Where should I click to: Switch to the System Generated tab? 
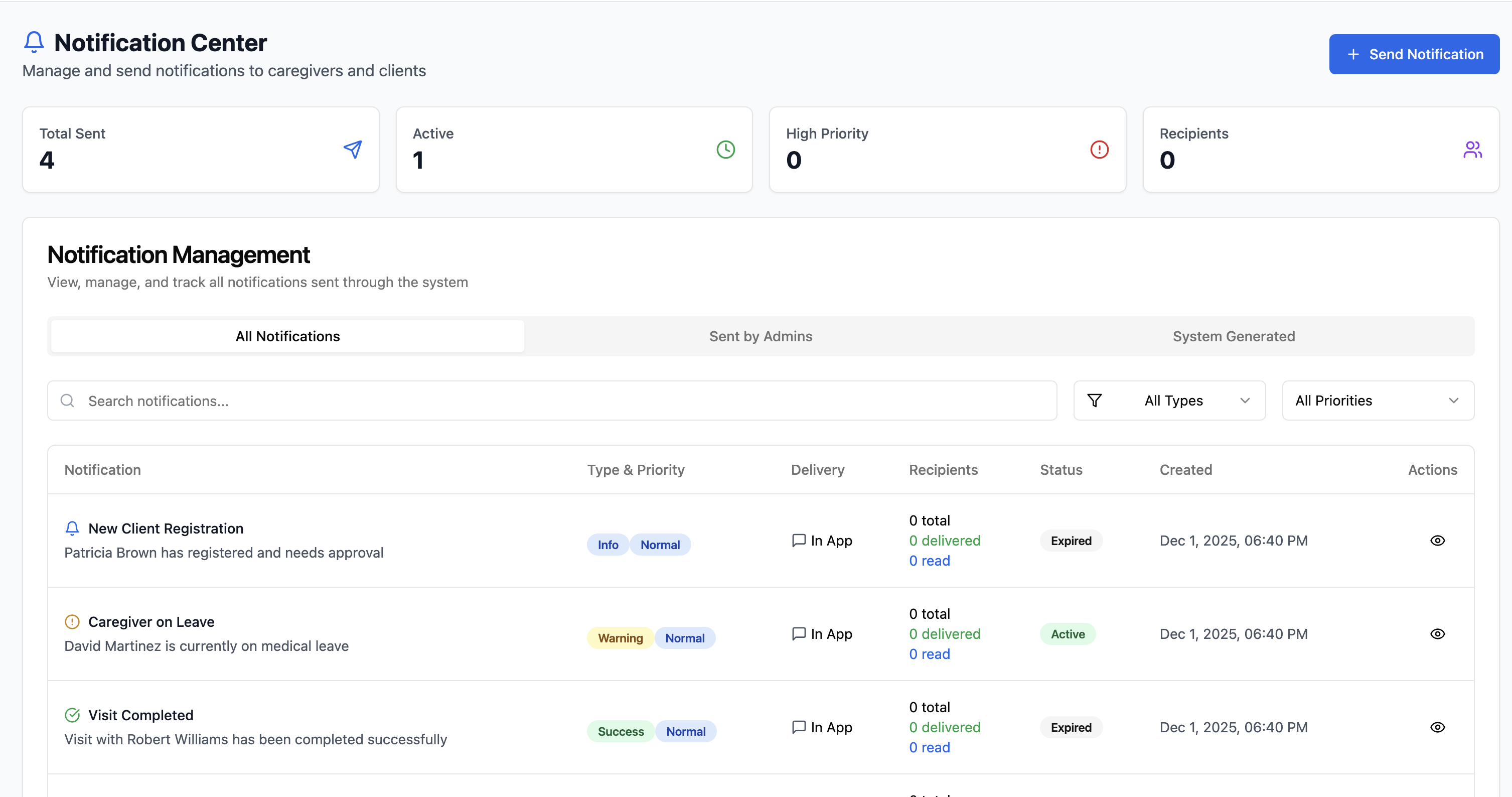click(x=1233, y=336)
